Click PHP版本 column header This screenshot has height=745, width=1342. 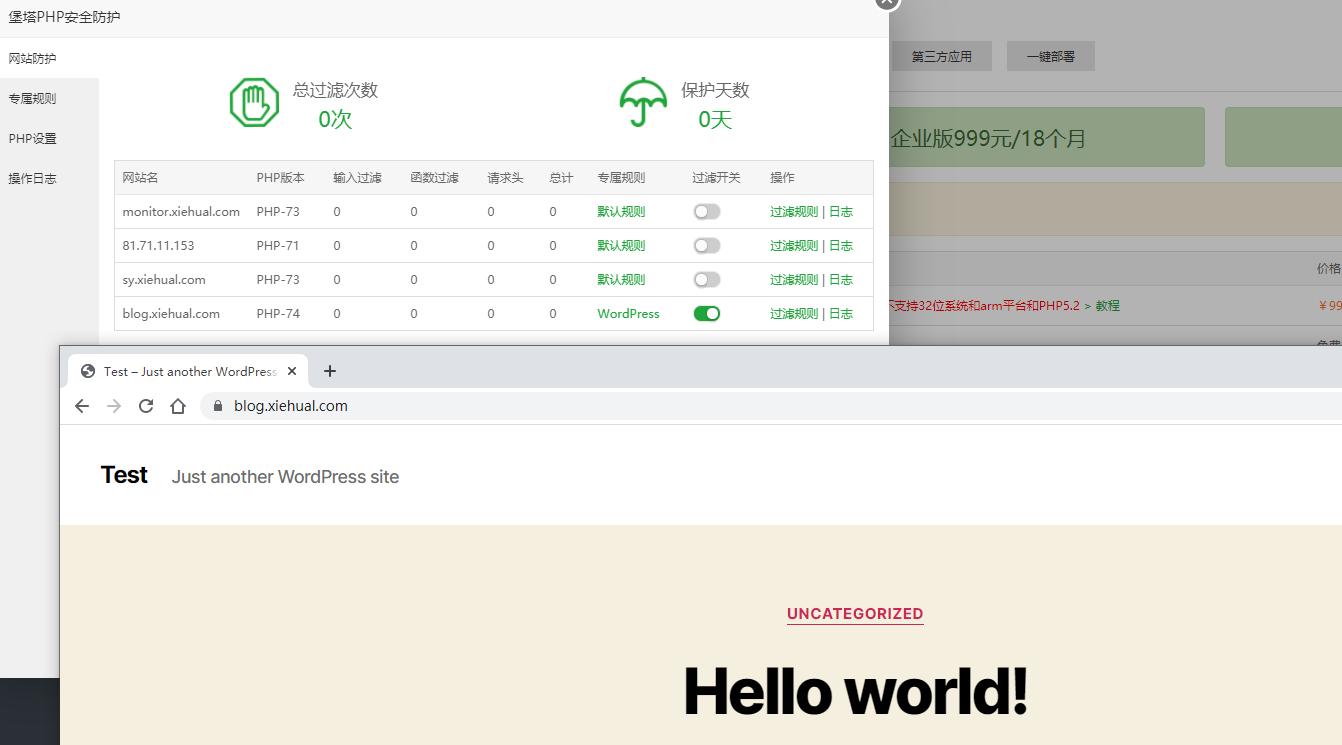click(x=280, y=178)
